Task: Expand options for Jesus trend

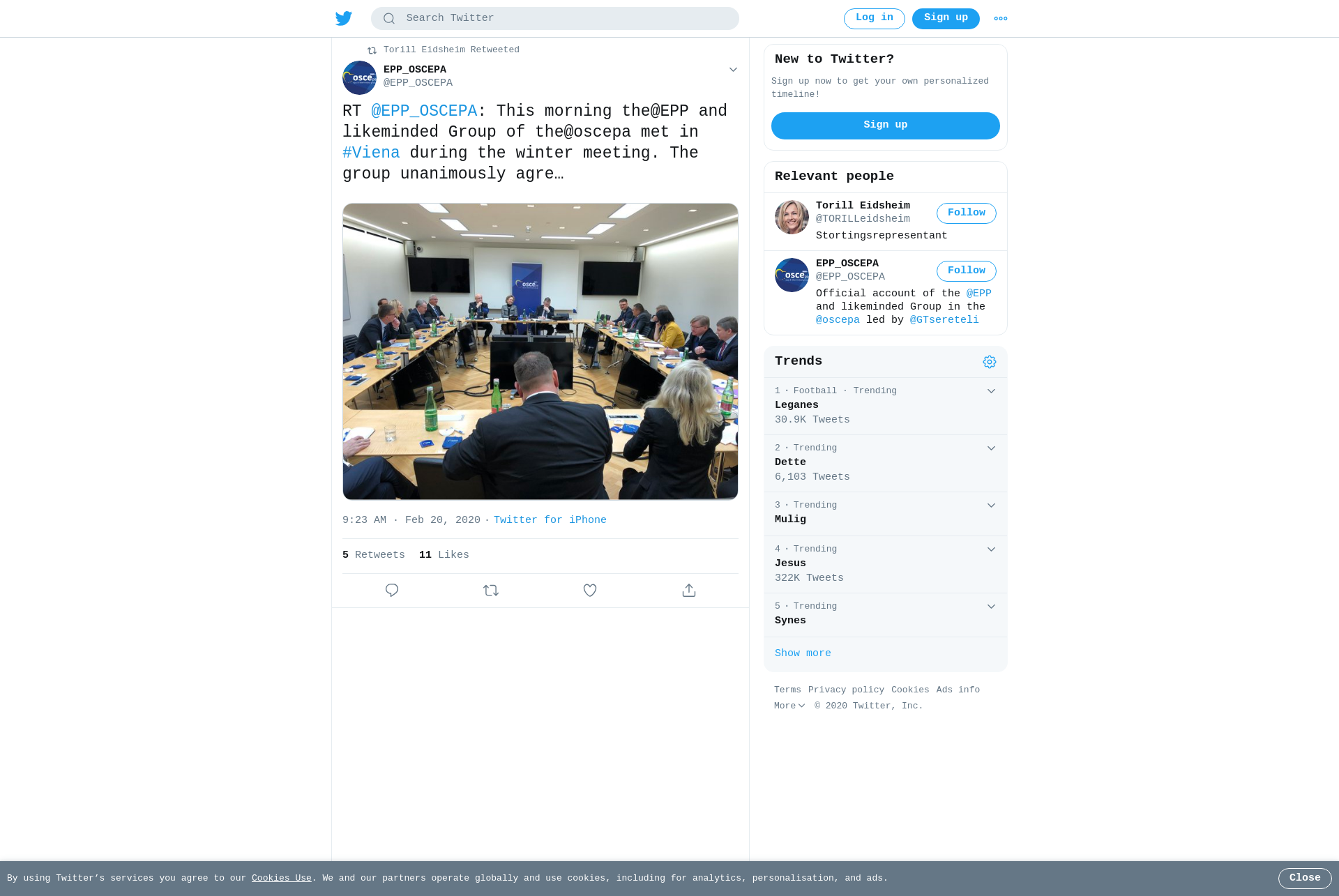Action: click(991, 549)
